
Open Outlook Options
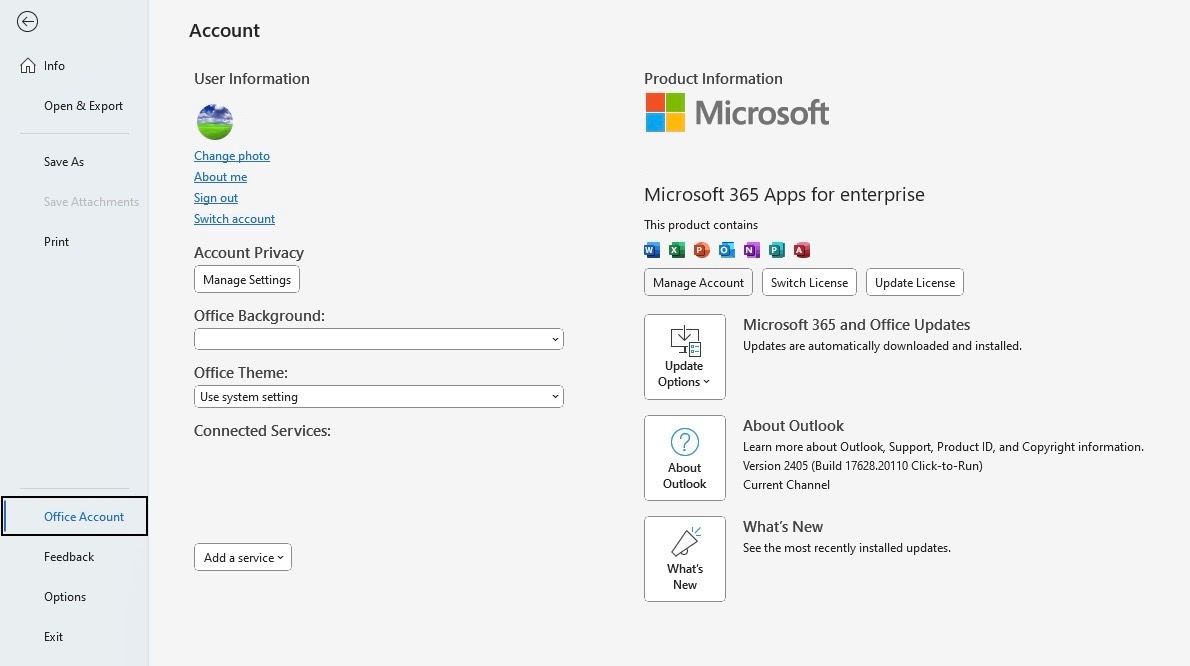pos(74,597)
